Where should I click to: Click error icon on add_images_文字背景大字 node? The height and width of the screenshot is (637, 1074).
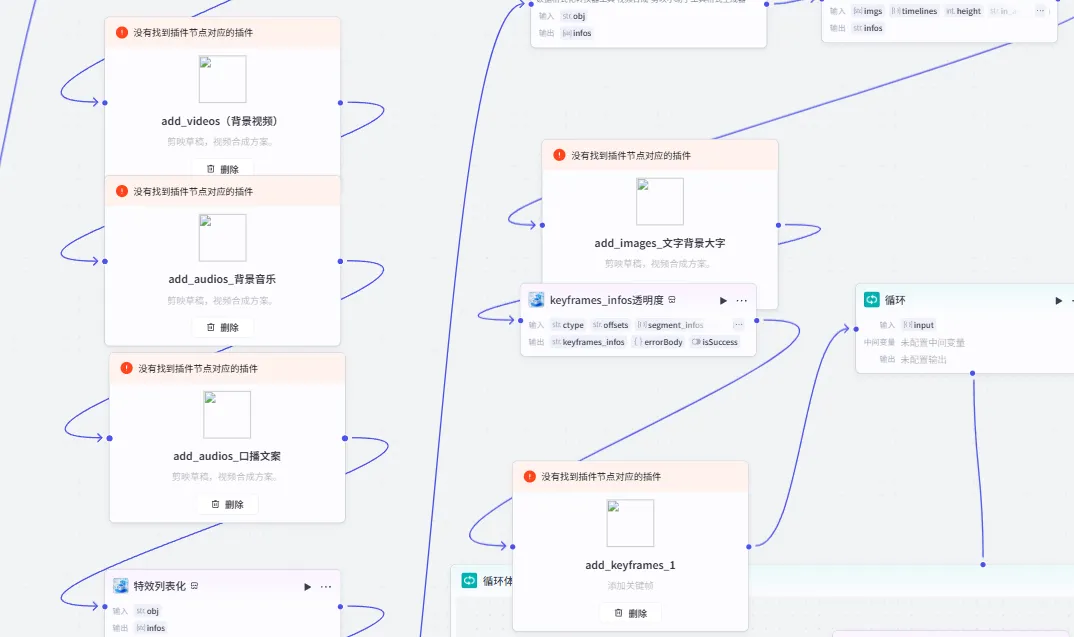click(559, 155)
